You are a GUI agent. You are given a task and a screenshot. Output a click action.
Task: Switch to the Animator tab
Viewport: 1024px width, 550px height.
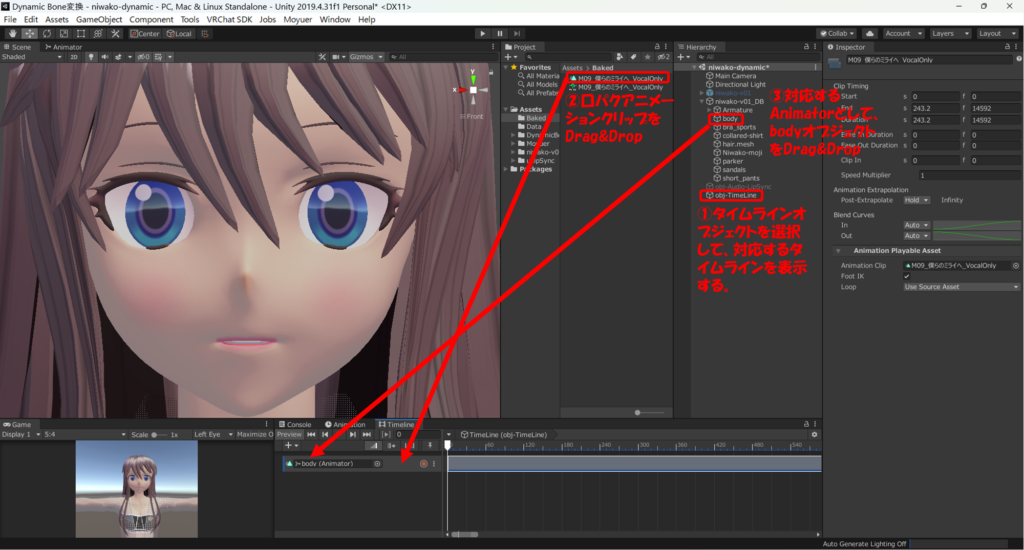64,46
